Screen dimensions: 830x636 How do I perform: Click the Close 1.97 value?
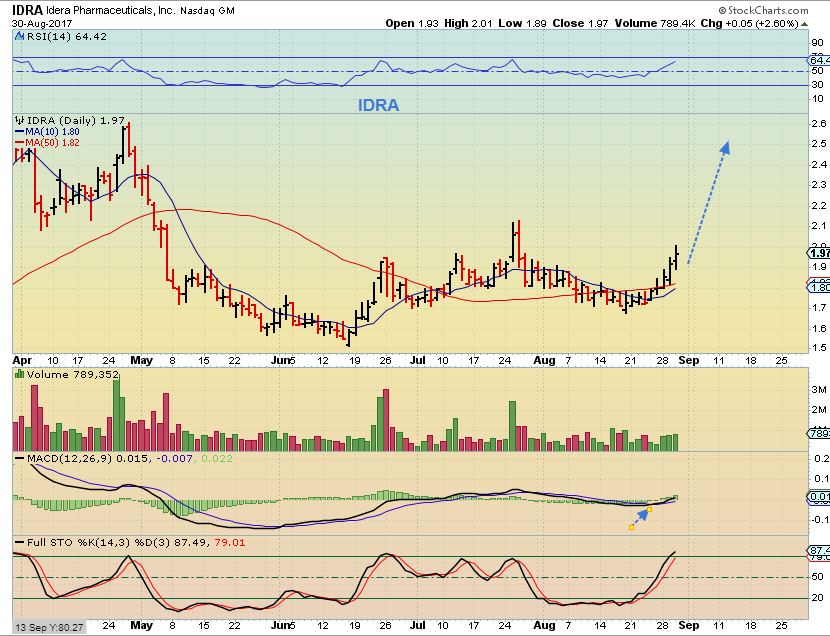[x=580, y=23]
